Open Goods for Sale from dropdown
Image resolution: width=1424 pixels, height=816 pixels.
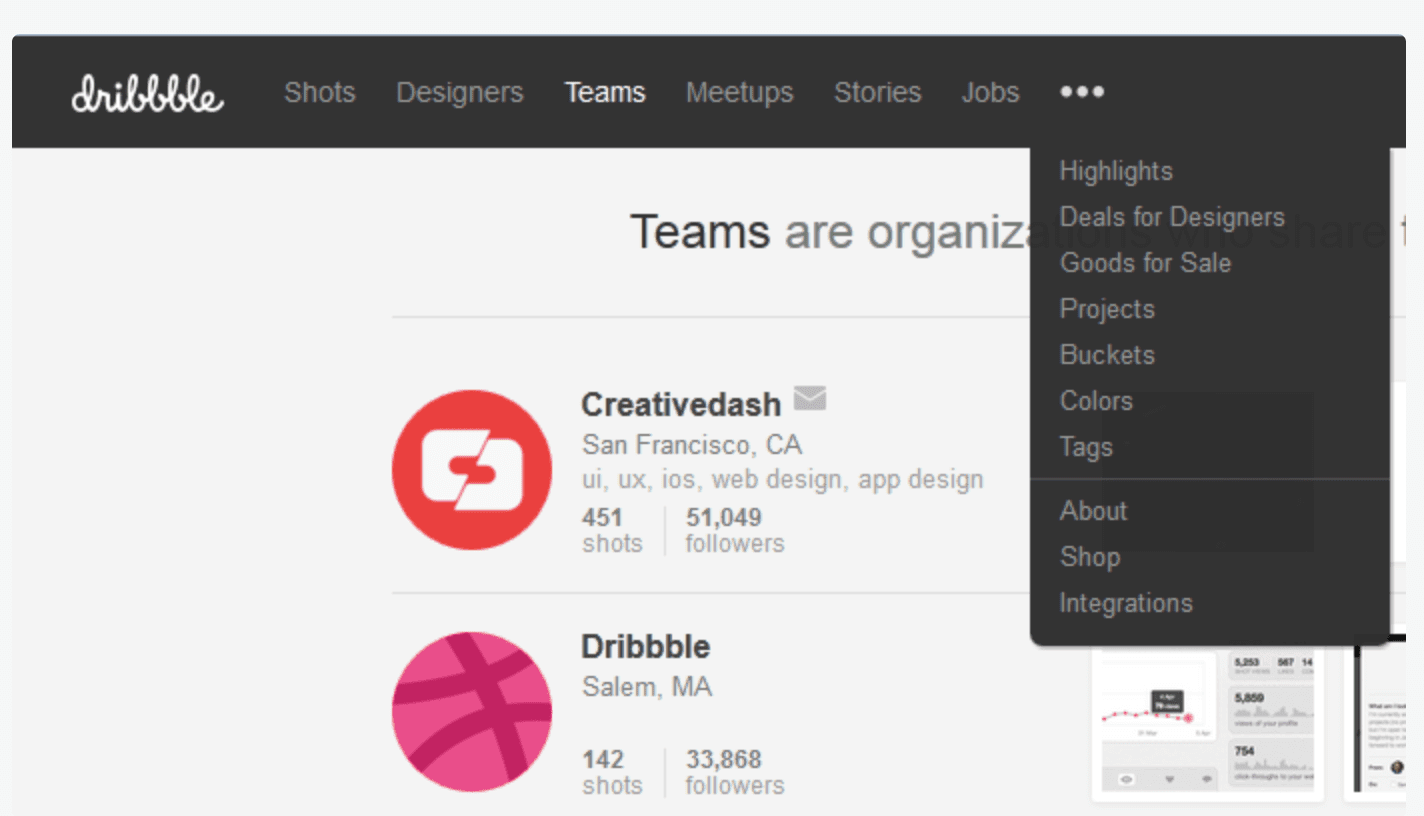(x=1145, y=263)
